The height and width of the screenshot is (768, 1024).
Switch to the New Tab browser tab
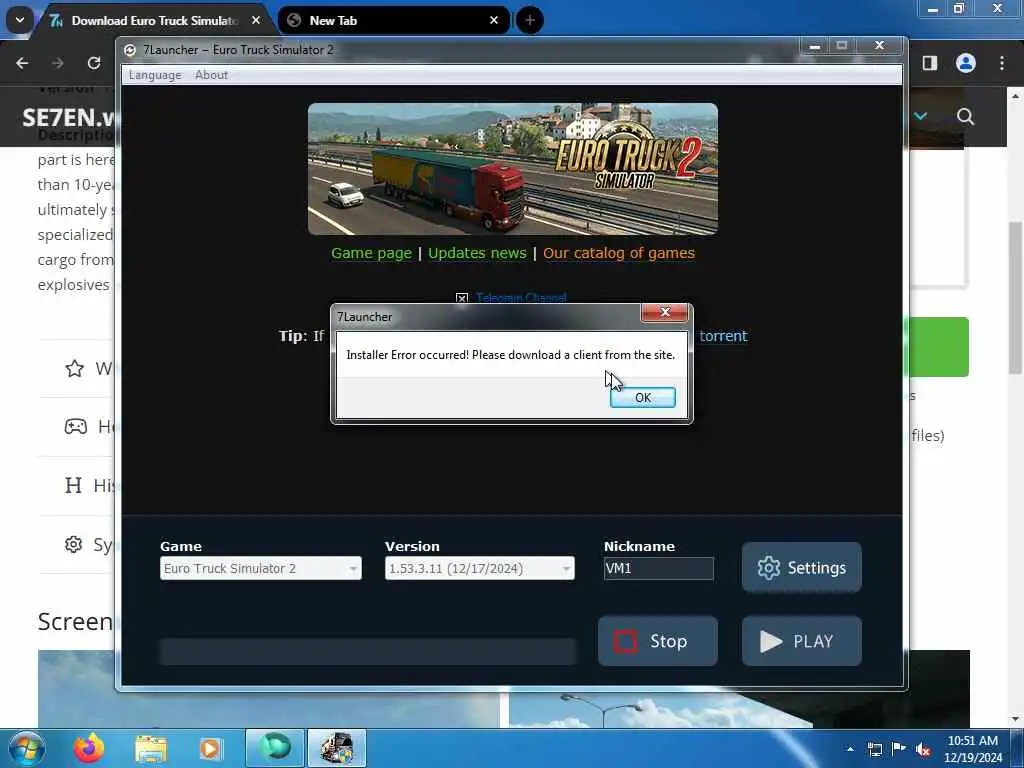(x=392, y=21)
